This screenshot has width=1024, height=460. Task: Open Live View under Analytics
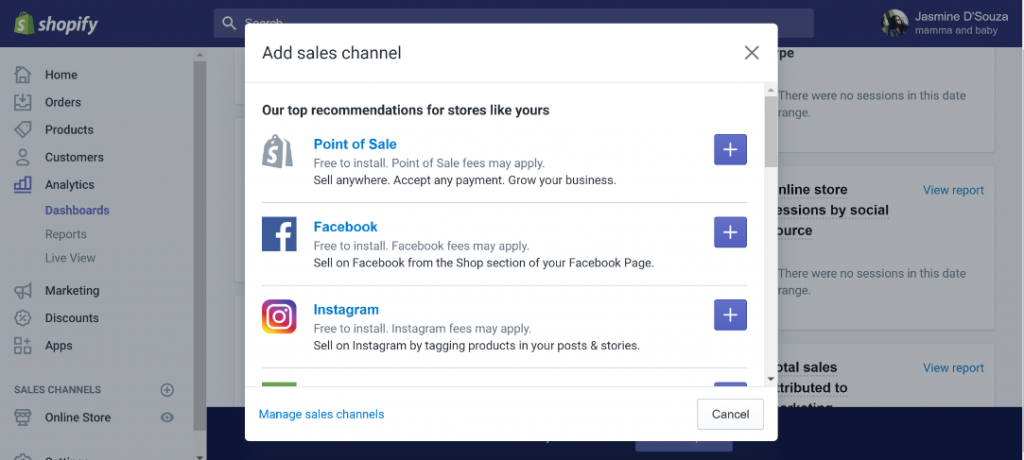[x=70, y=258]
